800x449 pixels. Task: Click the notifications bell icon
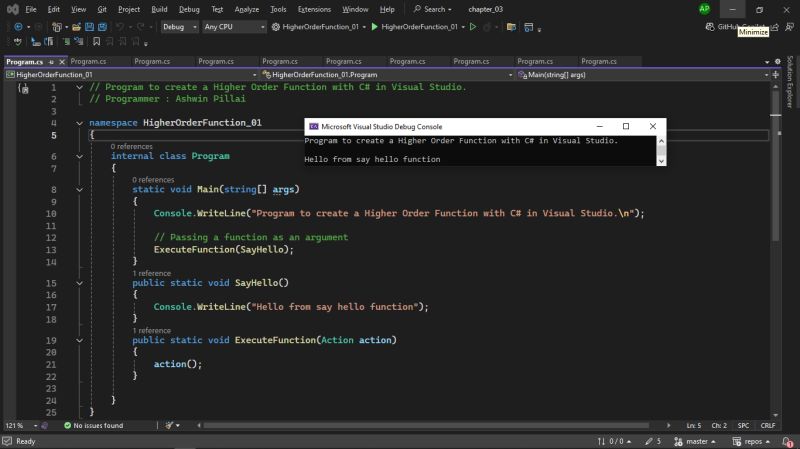point(787,441)
